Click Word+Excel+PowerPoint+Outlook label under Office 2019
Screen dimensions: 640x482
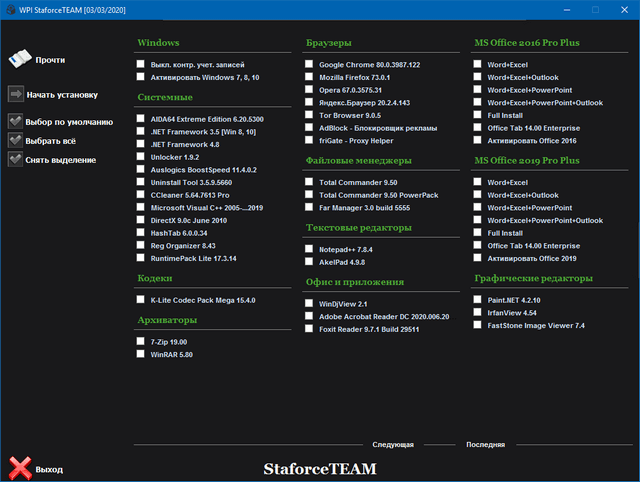click(545, 220)
